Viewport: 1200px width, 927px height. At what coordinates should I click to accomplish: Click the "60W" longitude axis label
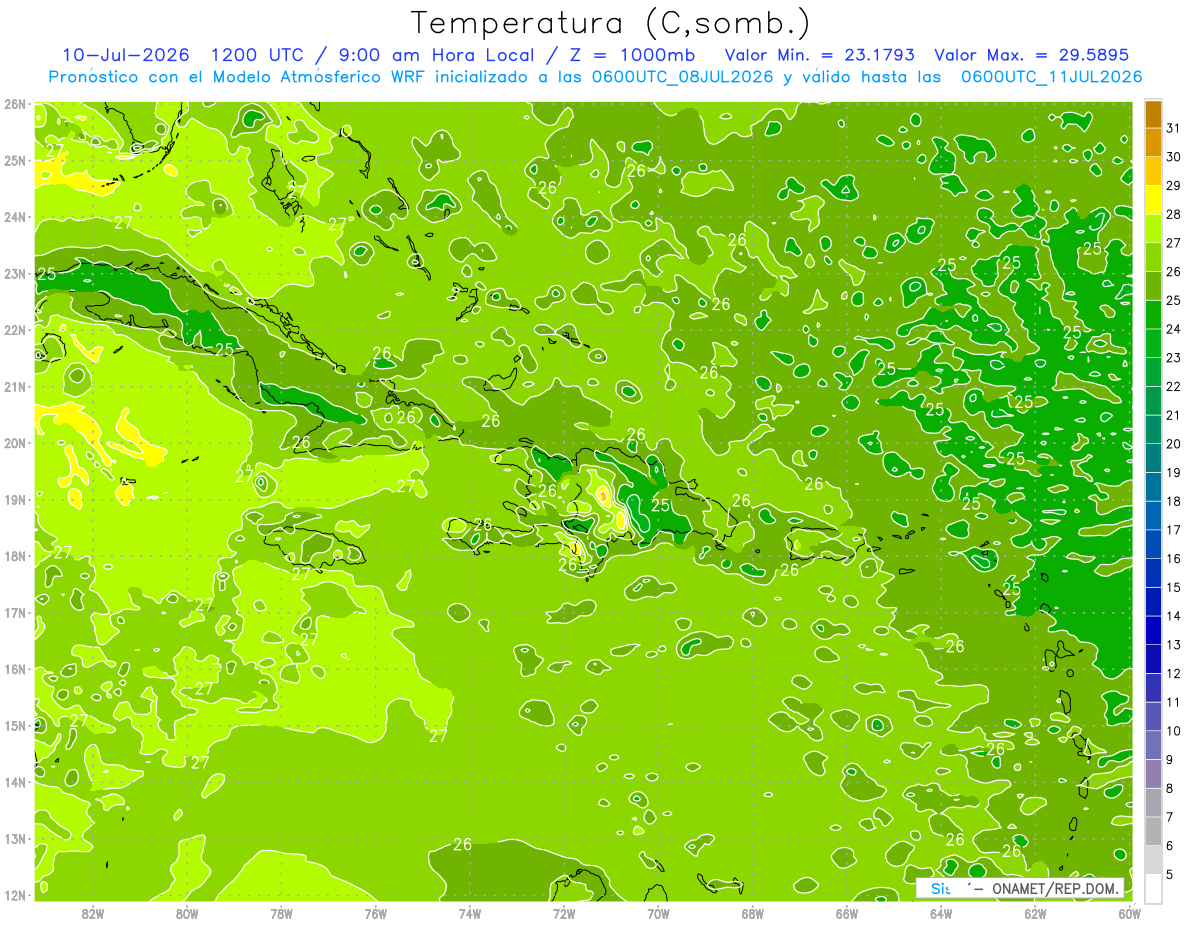[x=1129, y=913]
